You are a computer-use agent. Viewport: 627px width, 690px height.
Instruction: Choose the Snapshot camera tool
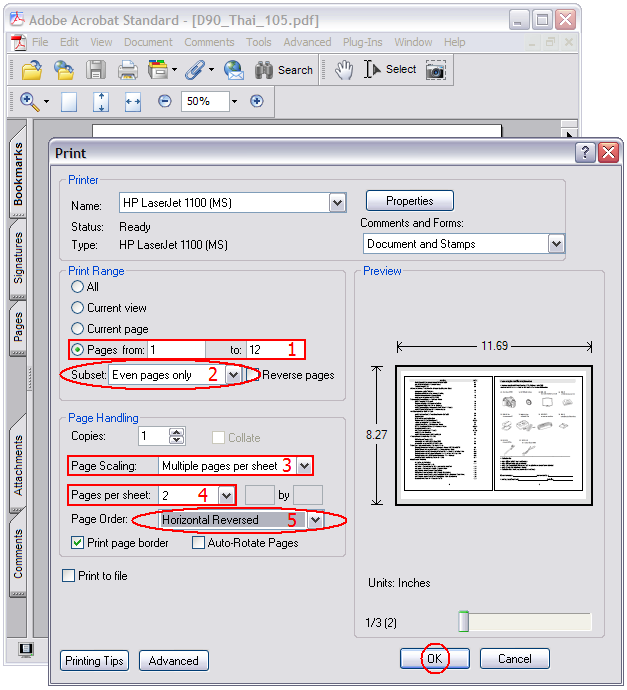[x=436, y=70]
